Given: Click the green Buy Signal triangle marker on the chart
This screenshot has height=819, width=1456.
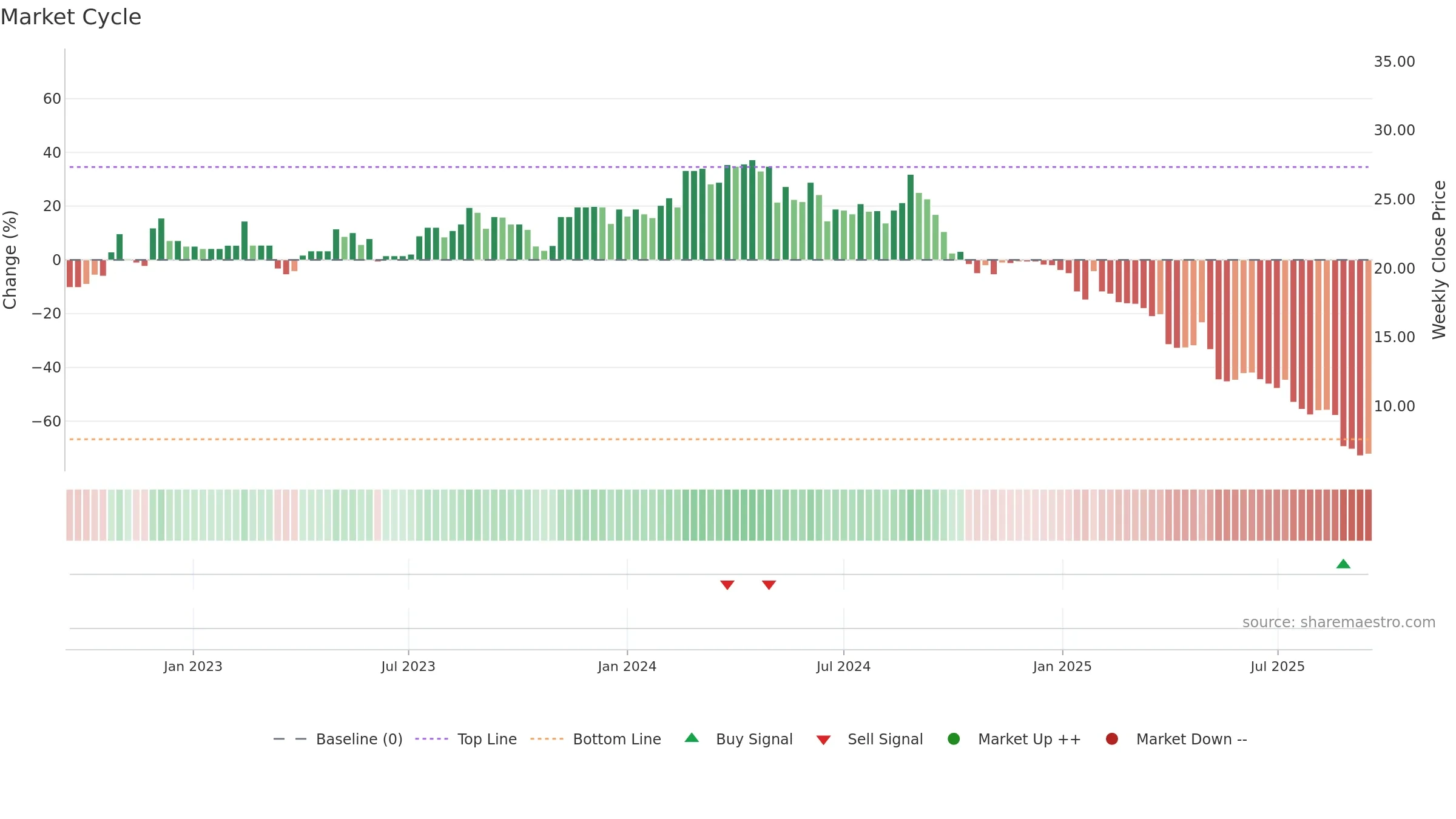Looking at the screenshot, I should (x=1343, y=564).
